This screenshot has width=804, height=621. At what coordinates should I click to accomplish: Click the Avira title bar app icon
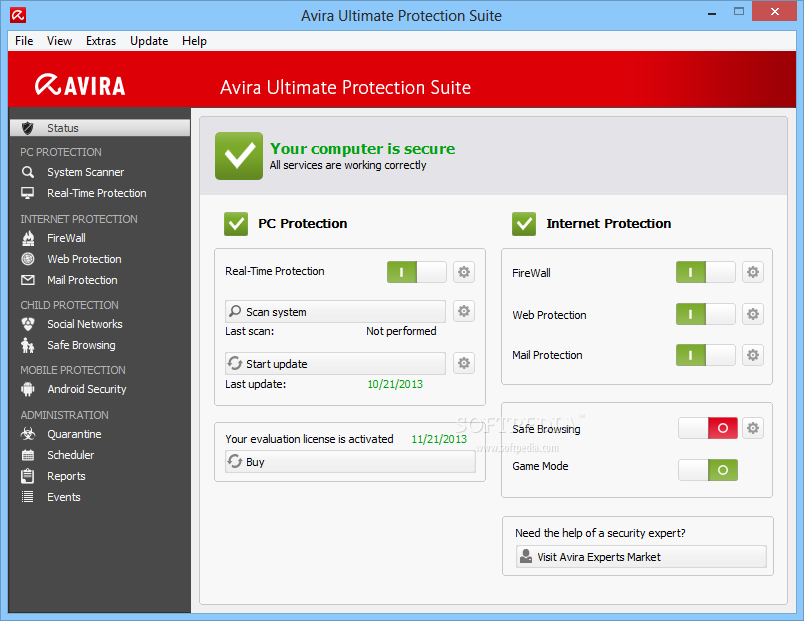(18, 15)
